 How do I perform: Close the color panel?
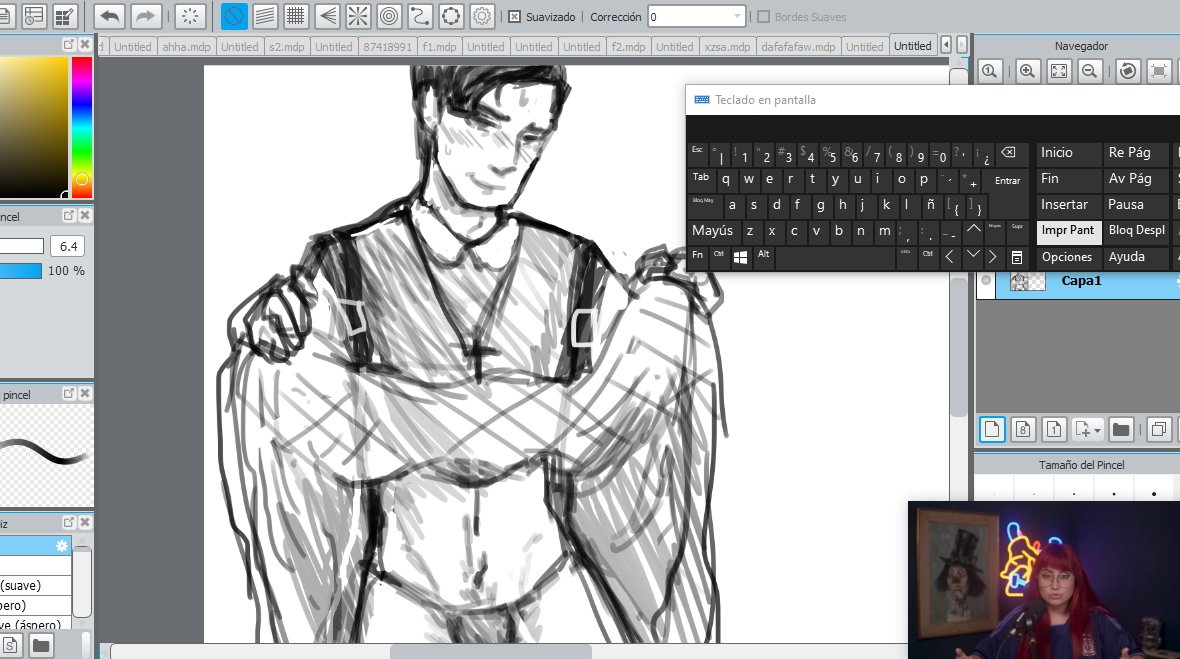(x=85, y=44)
